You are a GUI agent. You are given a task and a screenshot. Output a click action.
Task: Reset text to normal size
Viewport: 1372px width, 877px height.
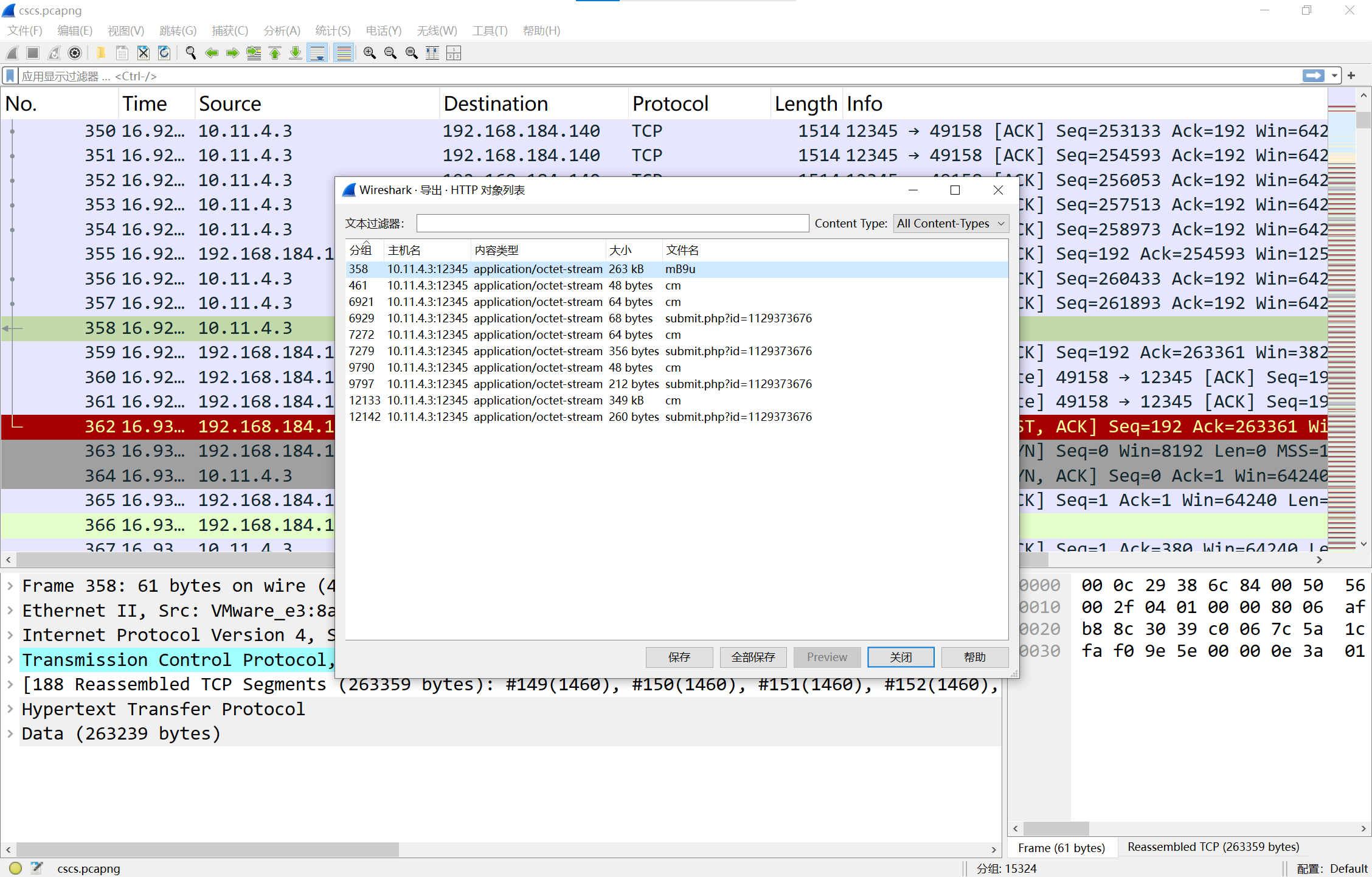pyautogui.click(x=412, y=54)
